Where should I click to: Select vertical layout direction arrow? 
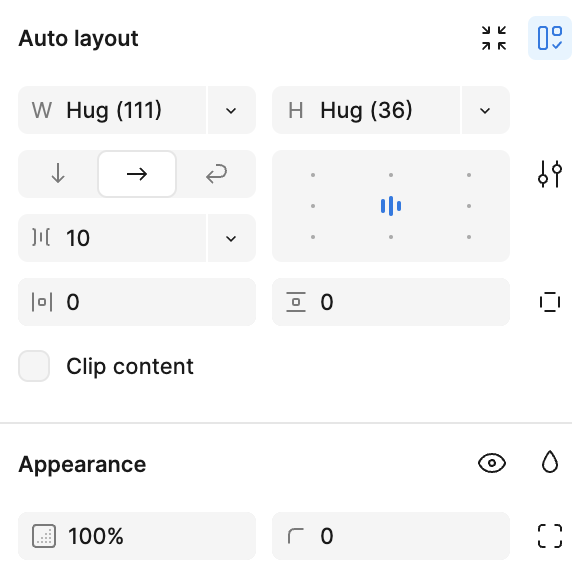coord(58,174)
